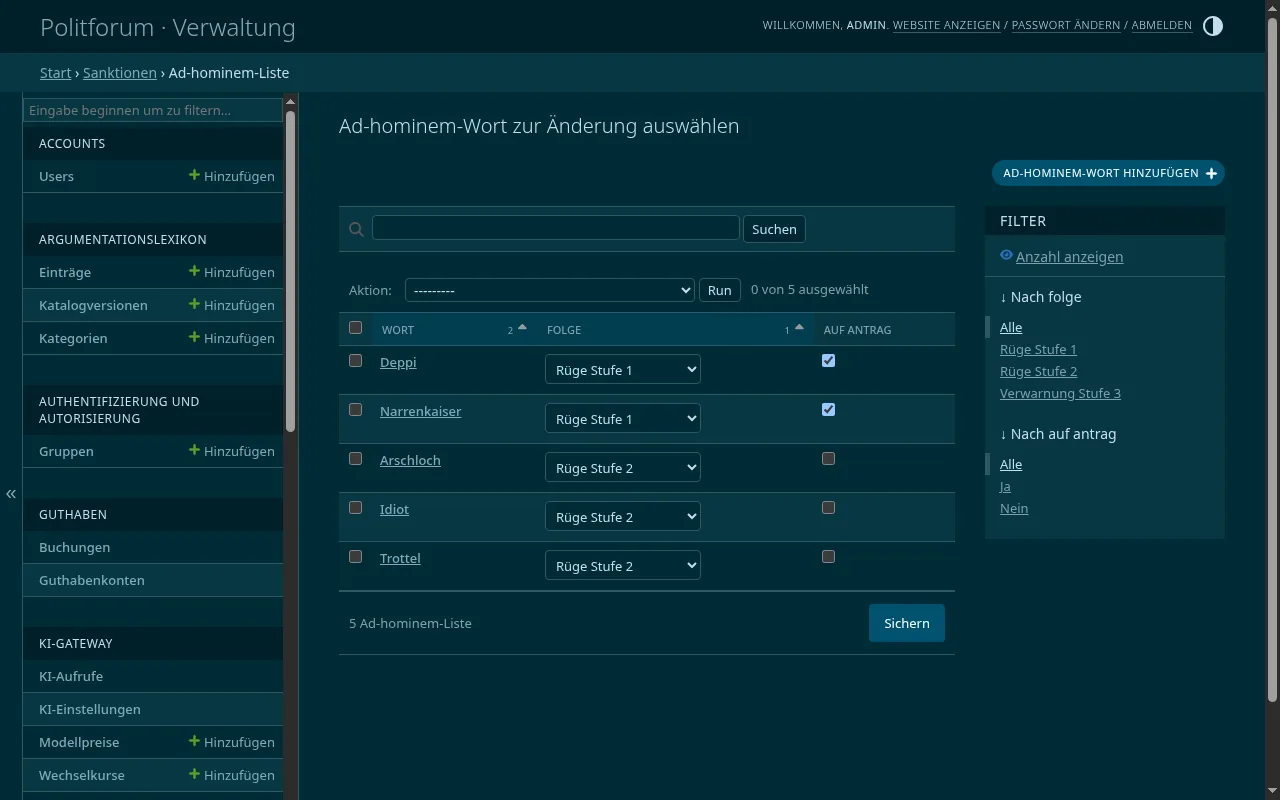Click the plus icon next to Katalogversionen

195,304
